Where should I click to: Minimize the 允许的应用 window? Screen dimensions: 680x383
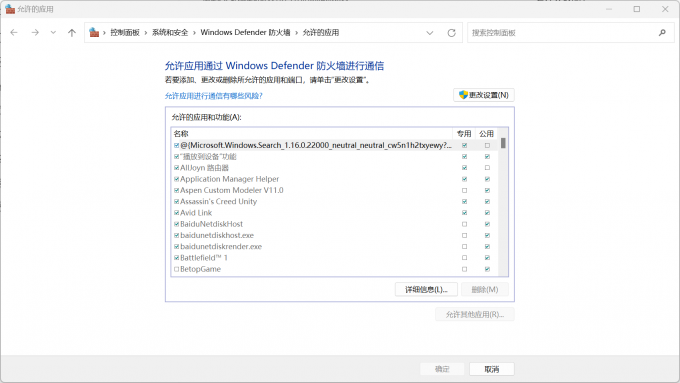(609, 9)
